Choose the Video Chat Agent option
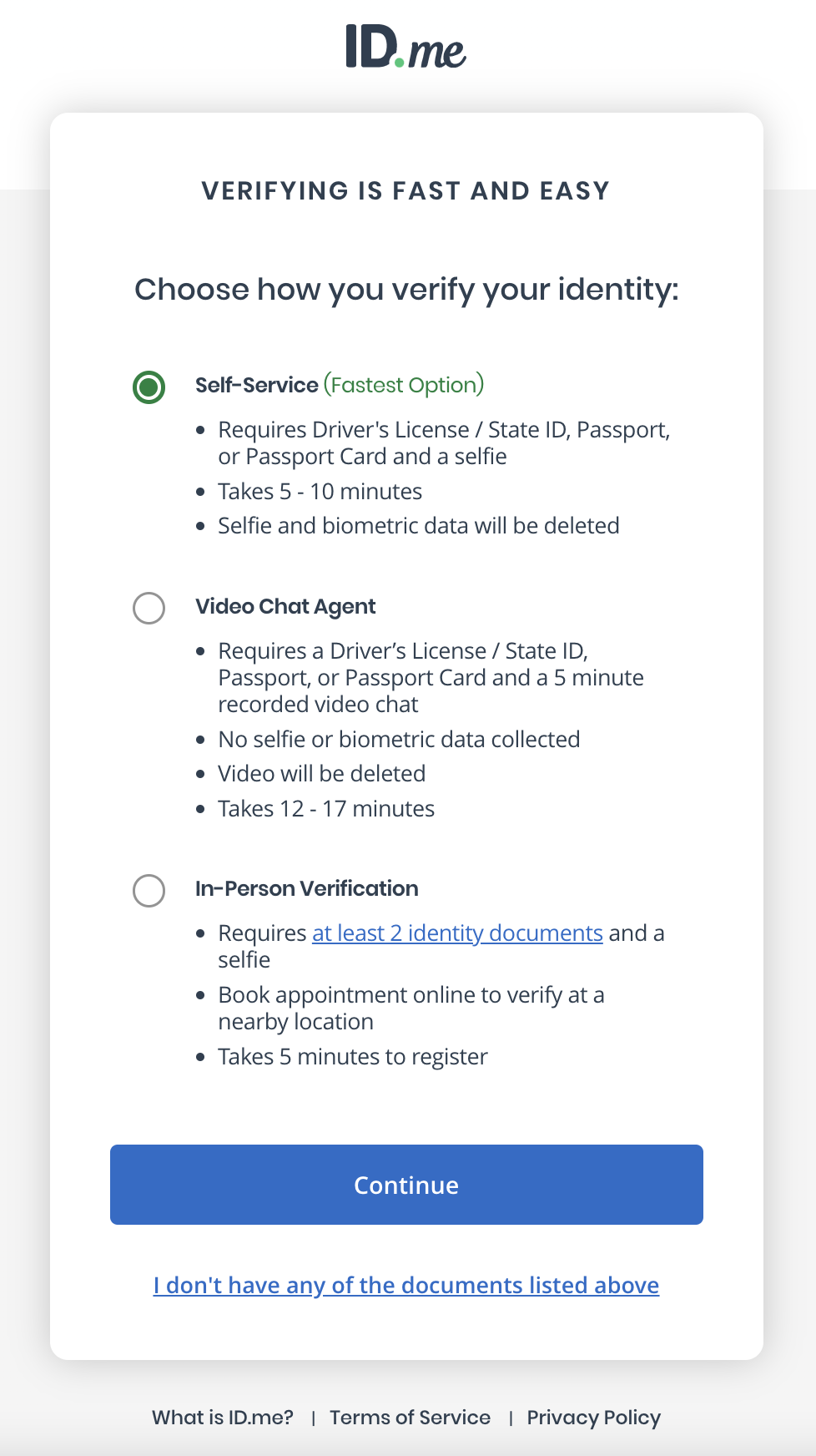The width and height of the screenshot is (816, 1456). (149, 608)
